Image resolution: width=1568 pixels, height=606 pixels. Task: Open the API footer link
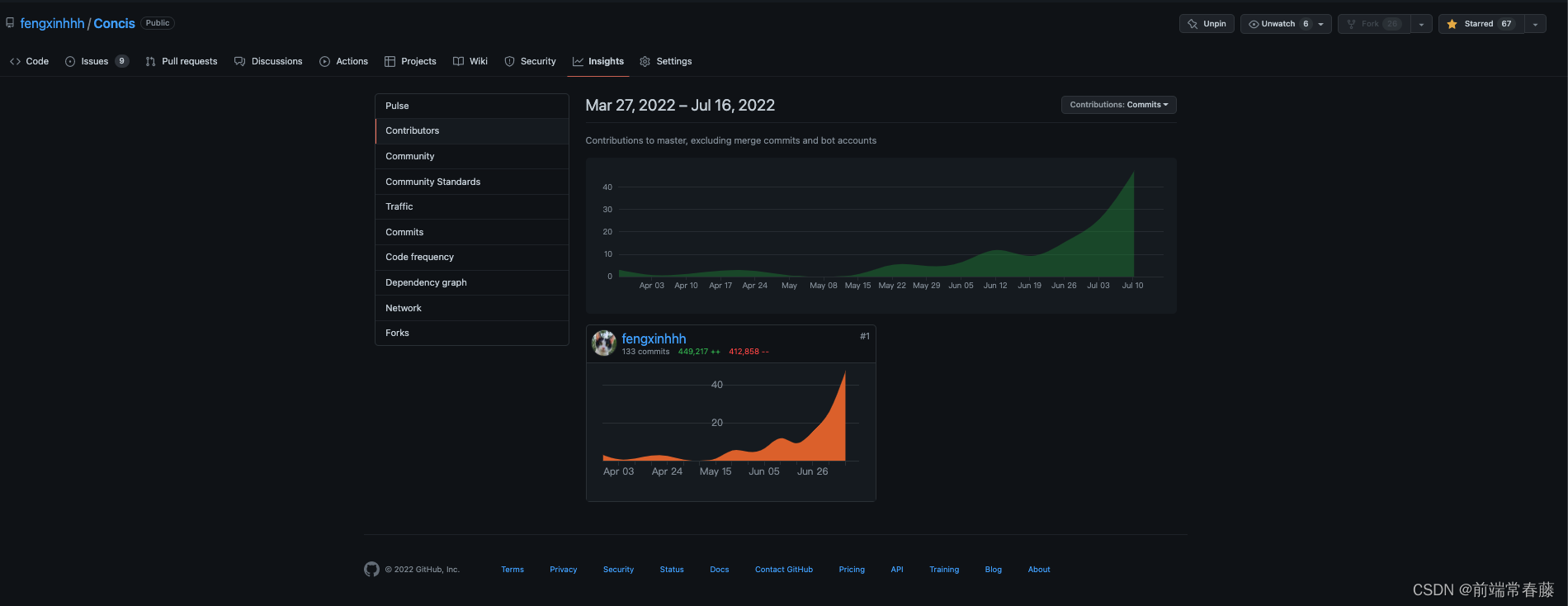(897, 570)
